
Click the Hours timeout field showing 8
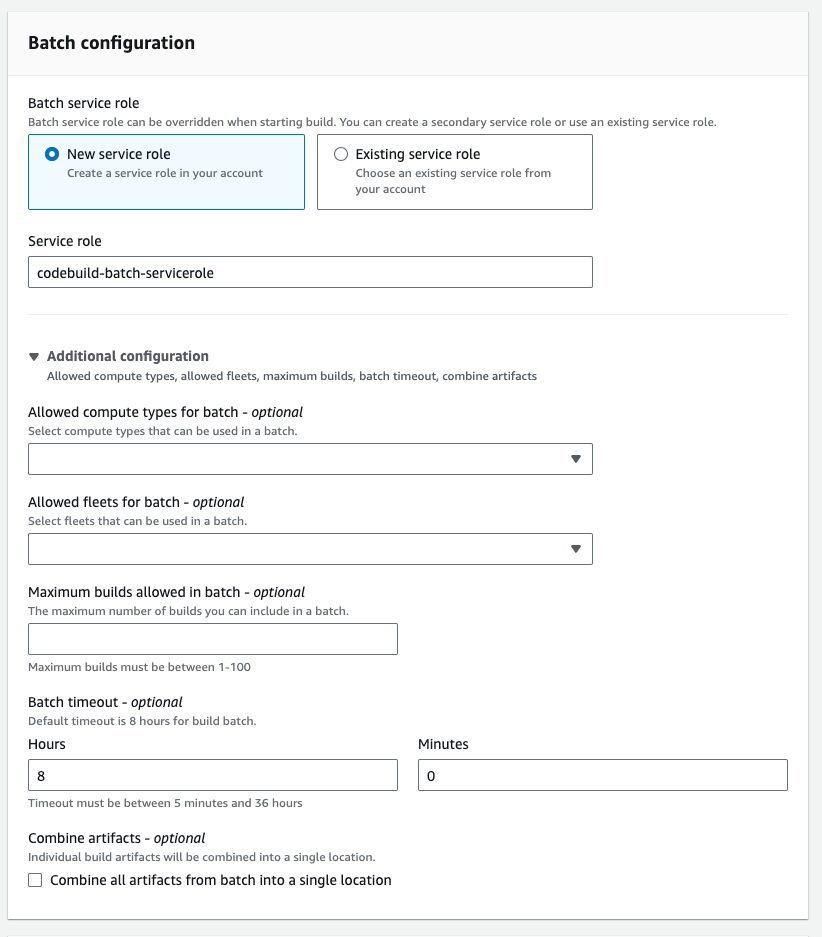coord(213,774)
